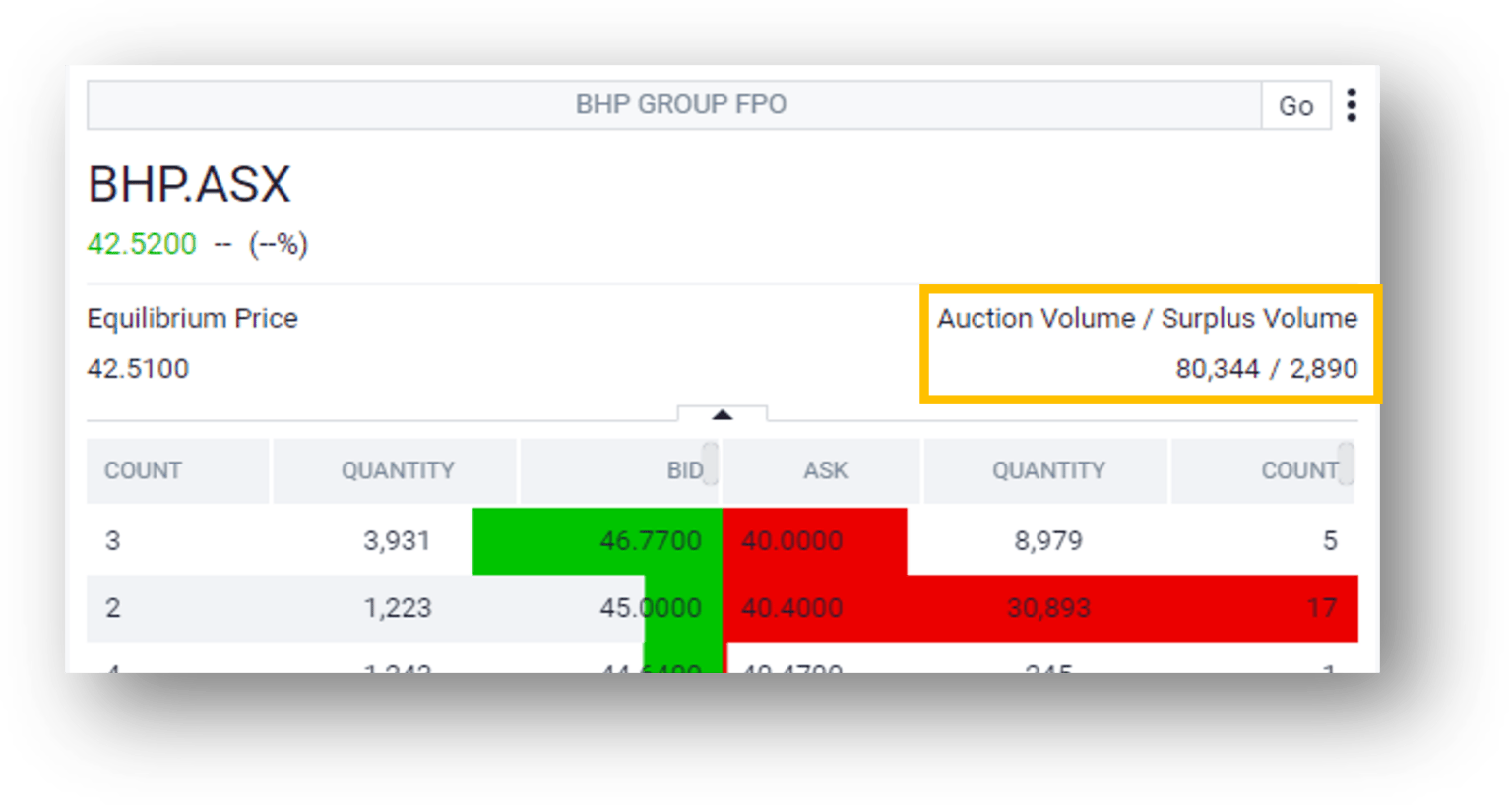The image size is (1512, 805).
Task: Click the Go button
Action: (1296, 104)
